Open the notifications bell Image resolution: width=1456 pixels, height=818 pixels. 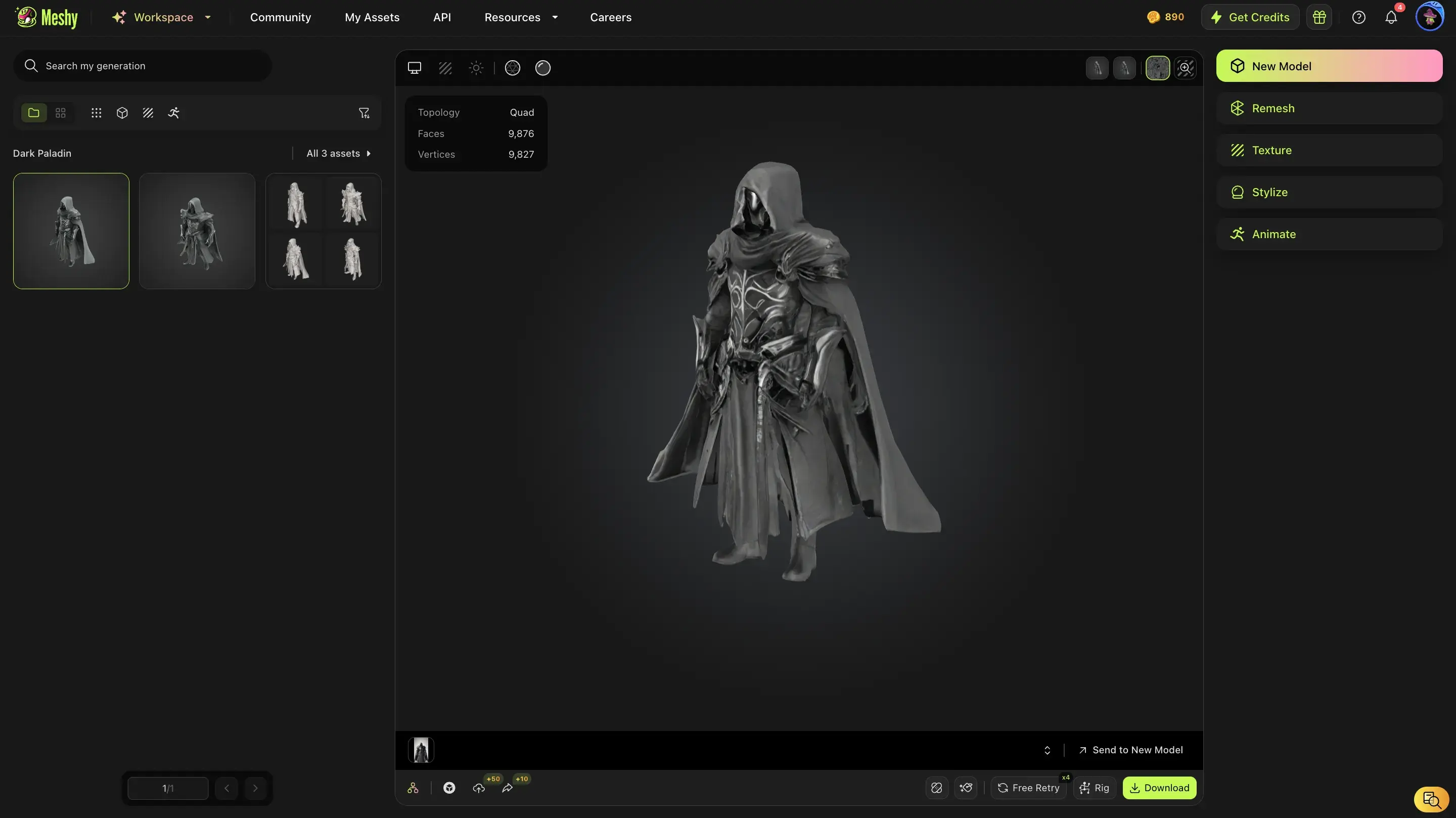[1391, 18]
